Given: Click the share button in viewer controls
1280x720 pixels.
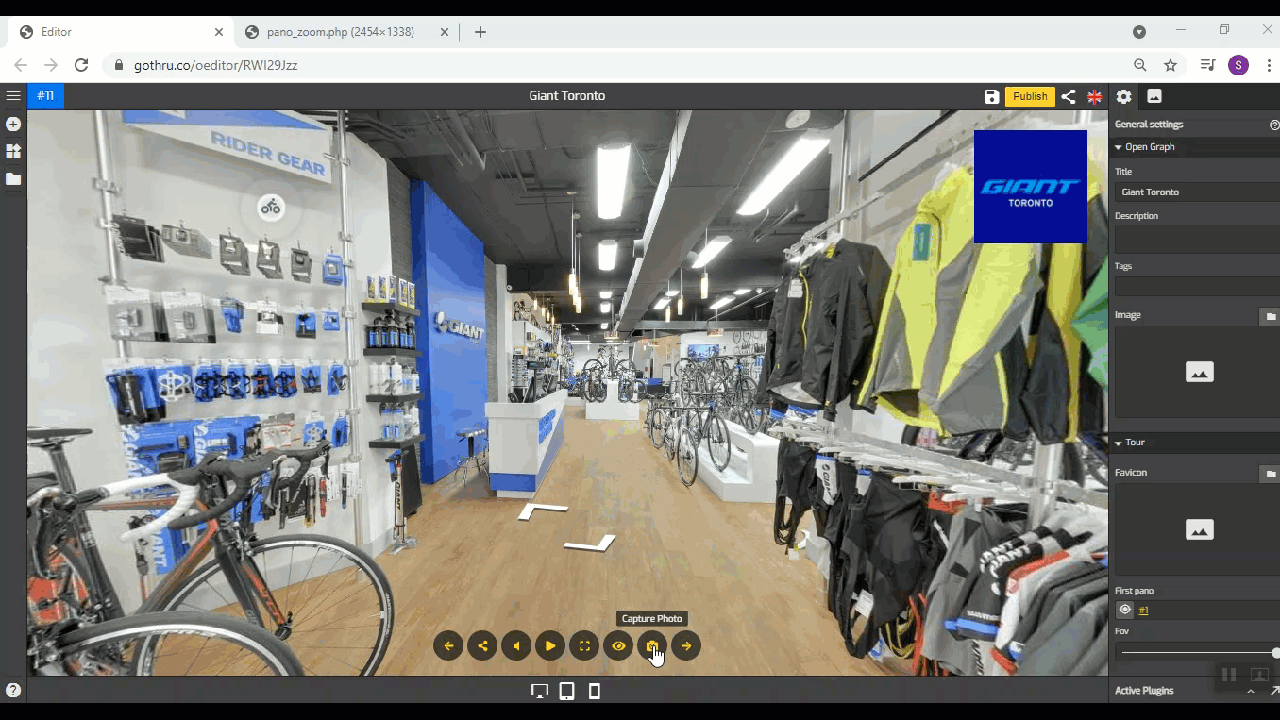Looking at the screenshot, I should (483, 646).
